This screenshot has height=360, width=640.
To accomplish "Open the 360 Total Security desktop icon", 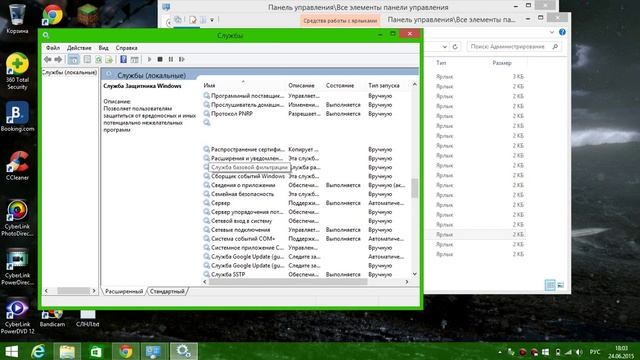I will coord(17,71).
